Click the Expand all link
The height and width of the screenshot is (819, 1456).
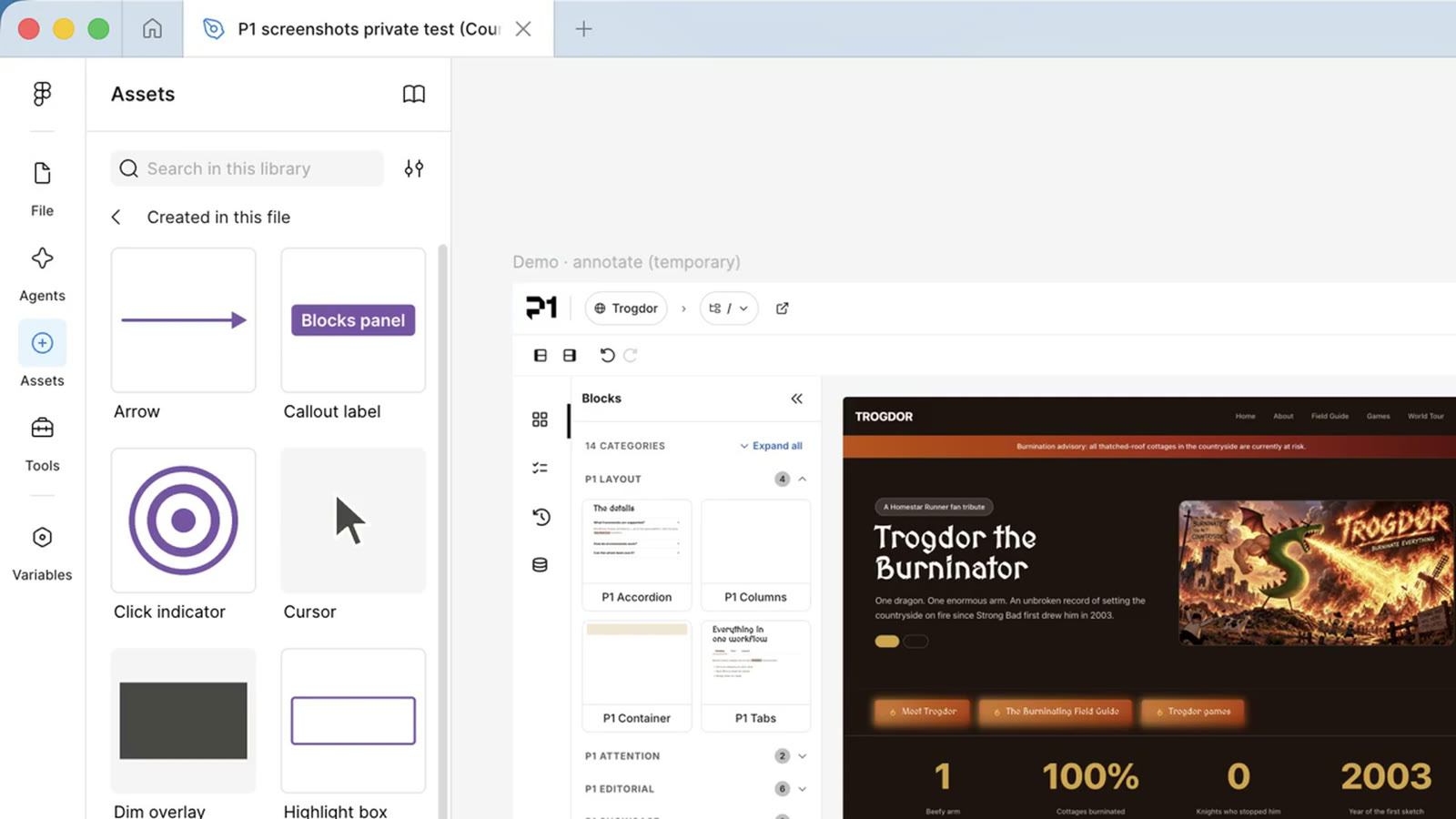[x=771, y=446]
